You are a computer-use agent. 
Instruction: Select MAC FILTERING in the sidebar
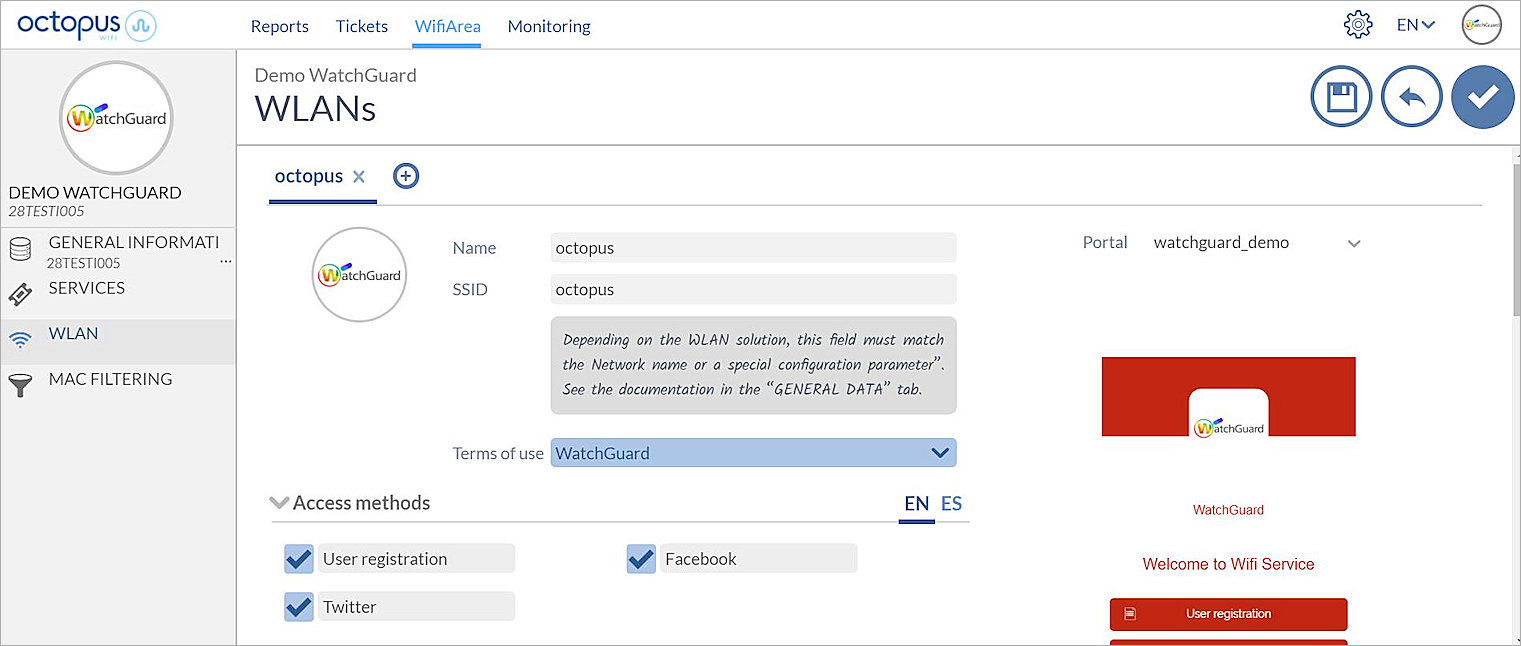pyautogui.click(x=110, y=380)
